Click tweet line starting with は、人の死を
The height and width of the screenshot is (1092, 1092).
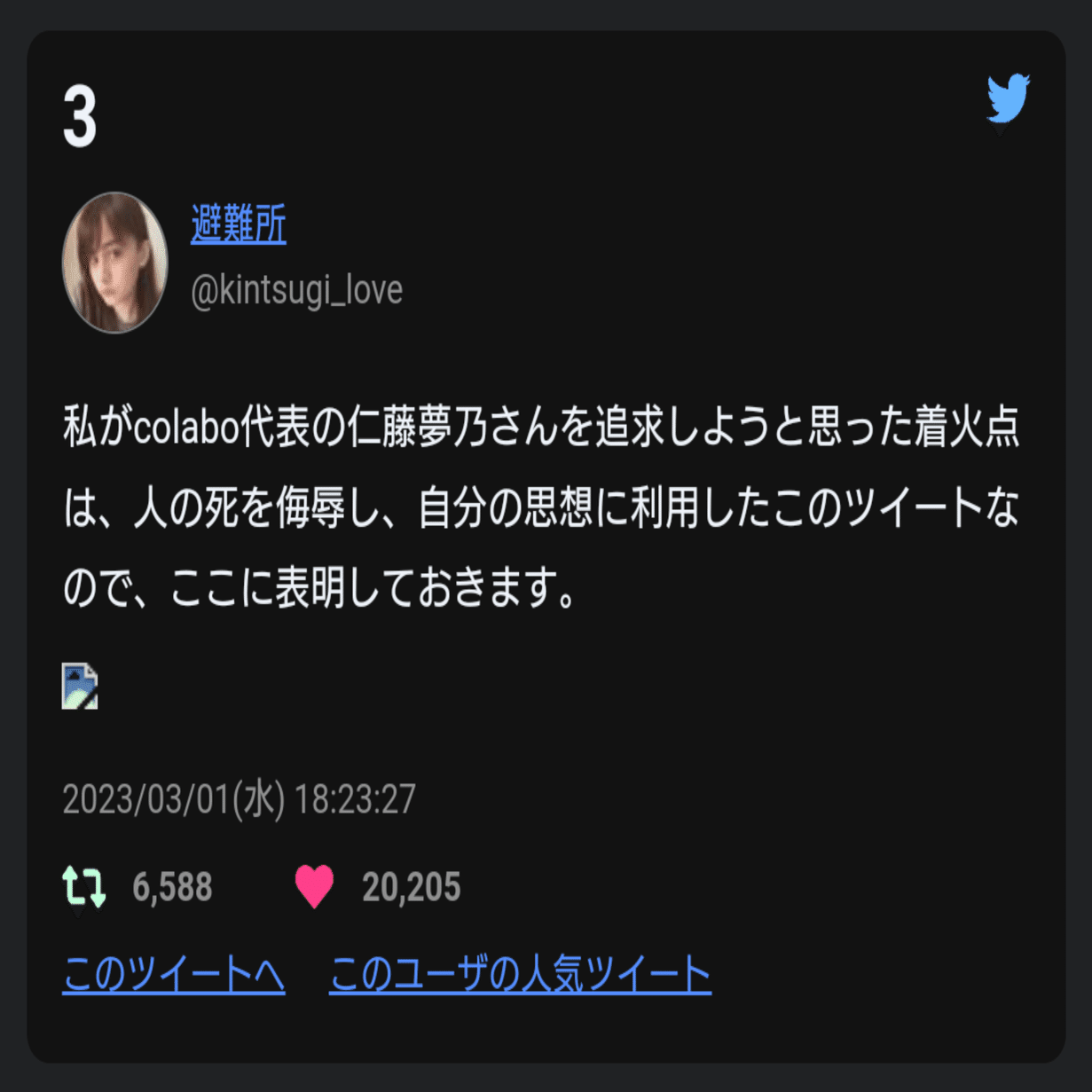click(x=541, y=508)
